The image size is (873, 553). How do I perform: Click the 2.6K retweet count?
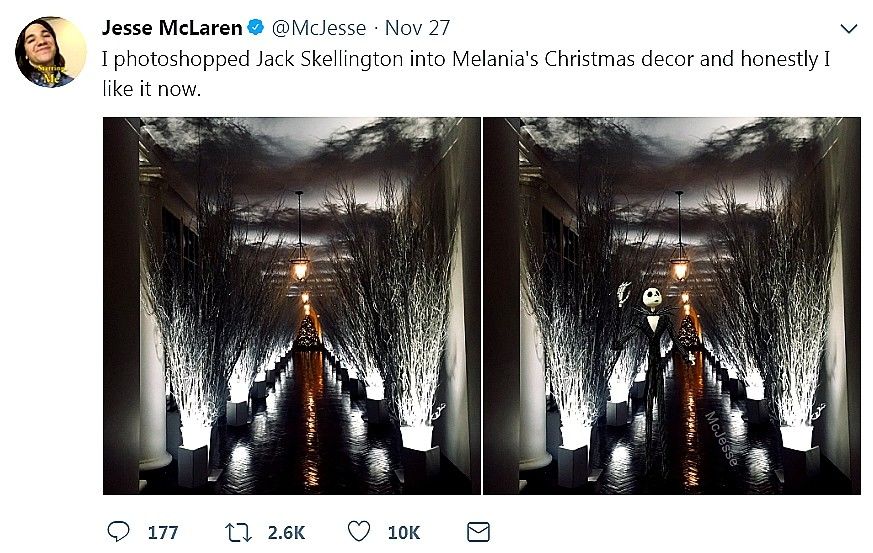coord(285,532)
